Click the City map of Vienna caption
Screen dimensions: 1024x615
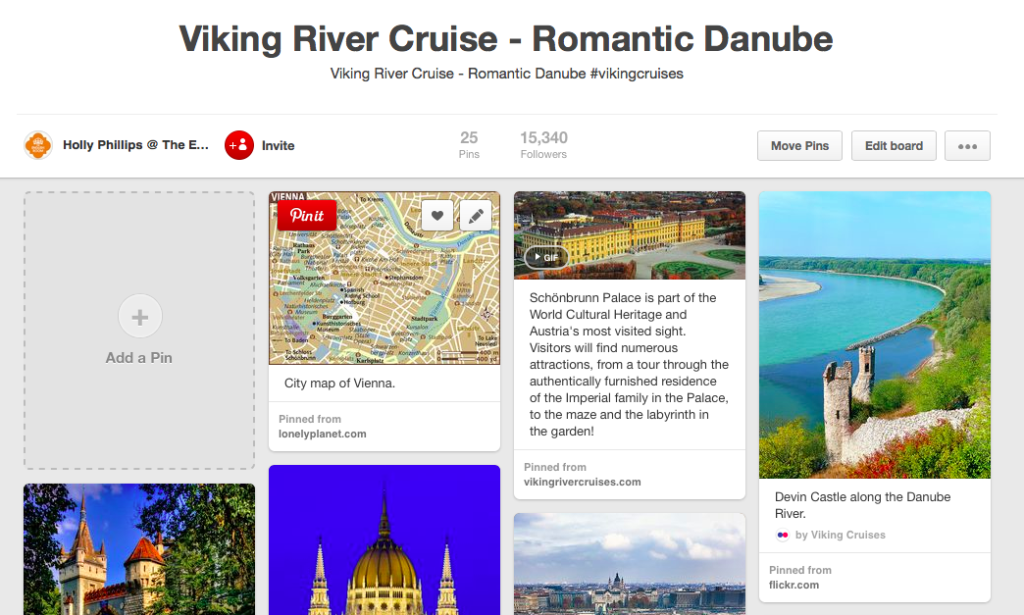click(x=340, y=383)
